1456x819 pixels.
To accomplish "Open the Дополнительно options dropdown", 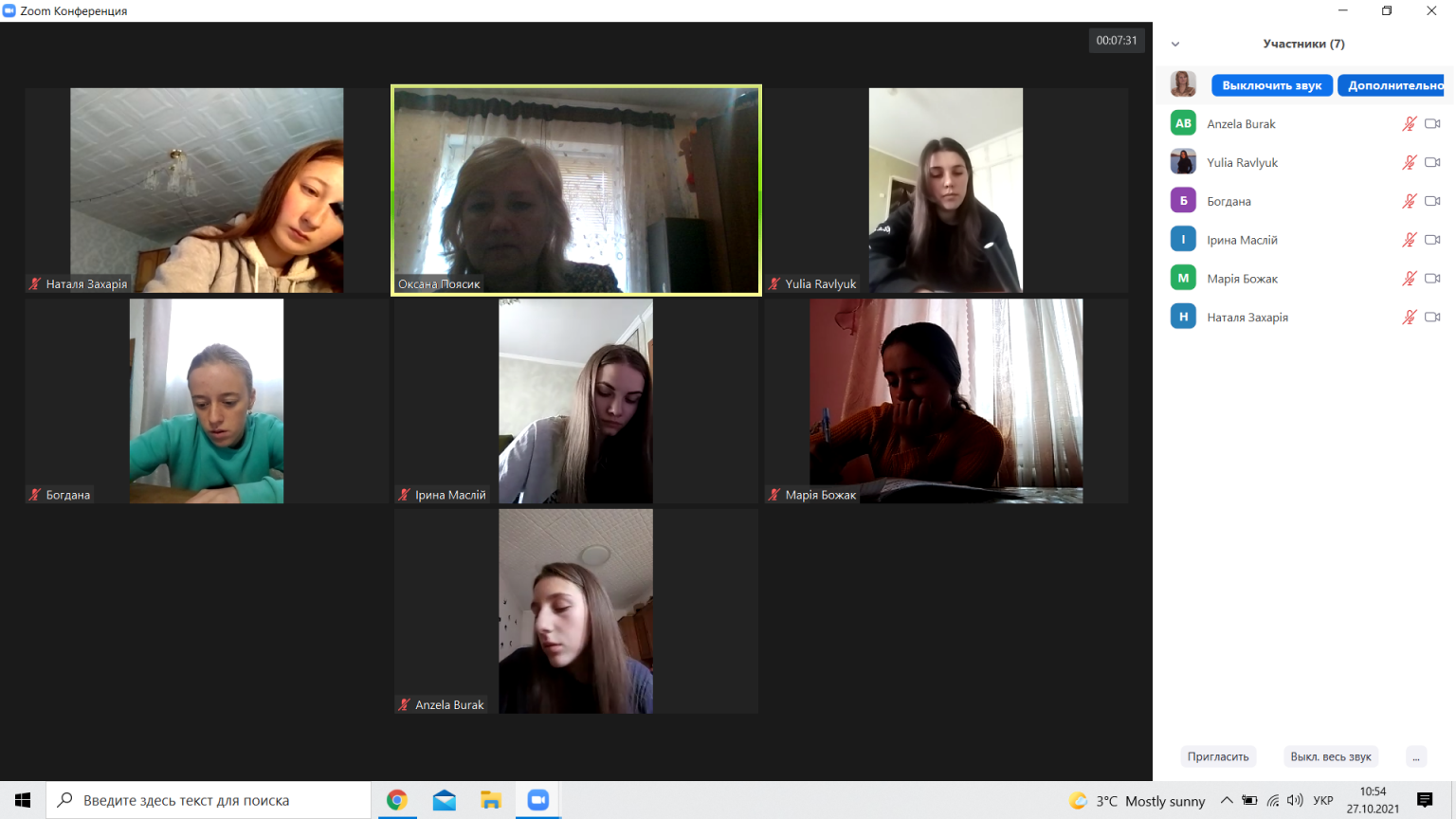I will (1392, 85).
